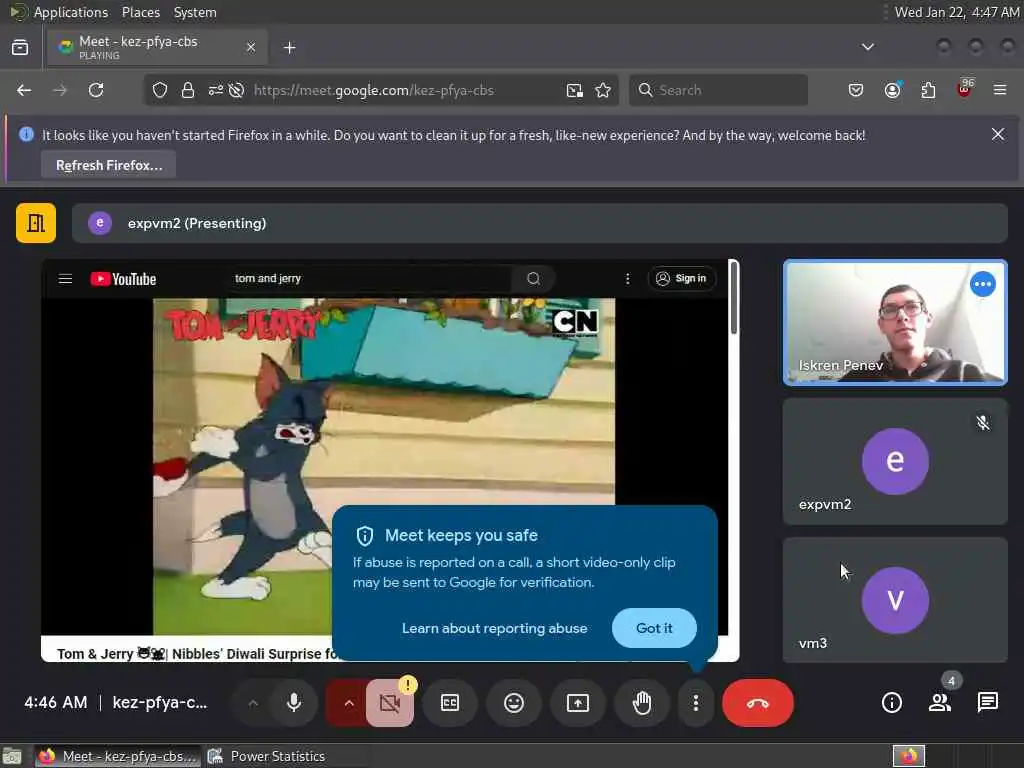Open Learn about reporting abuse link
The height and width of the screenshot is (768, 1024).
click(494, 628)
